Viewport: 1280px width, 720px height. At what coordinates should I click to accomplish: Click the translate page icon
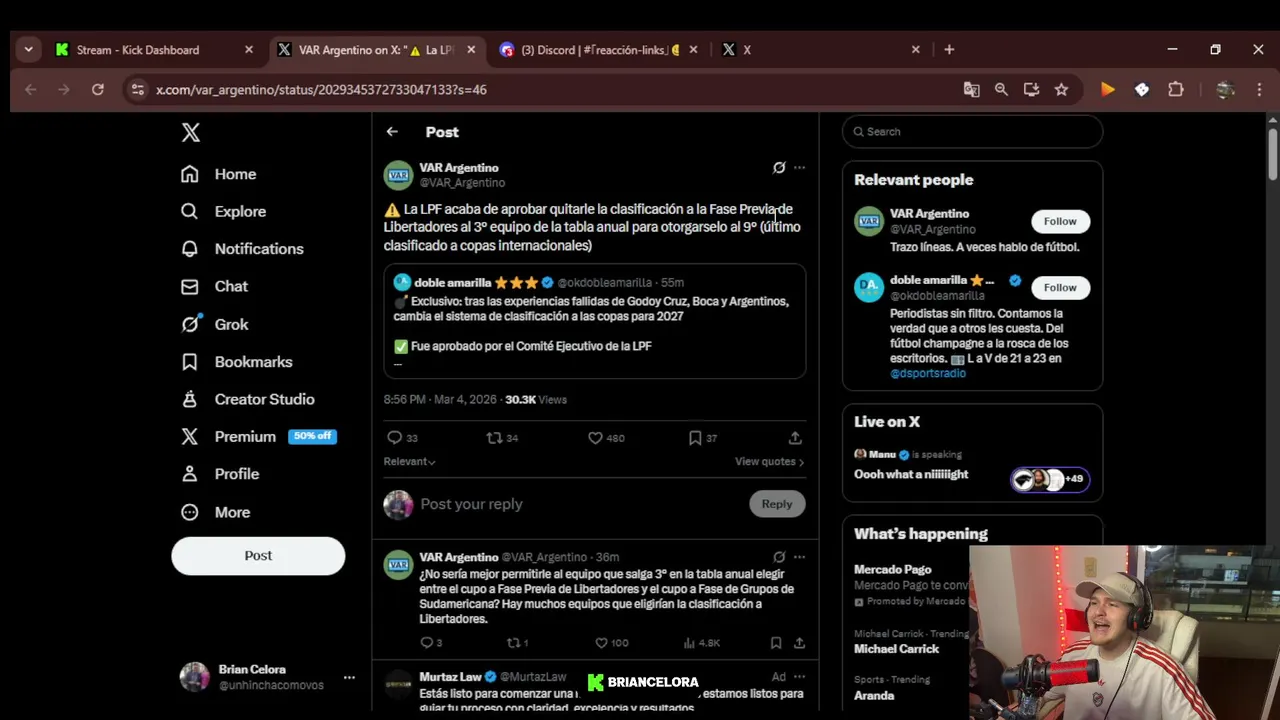point(971,90)
